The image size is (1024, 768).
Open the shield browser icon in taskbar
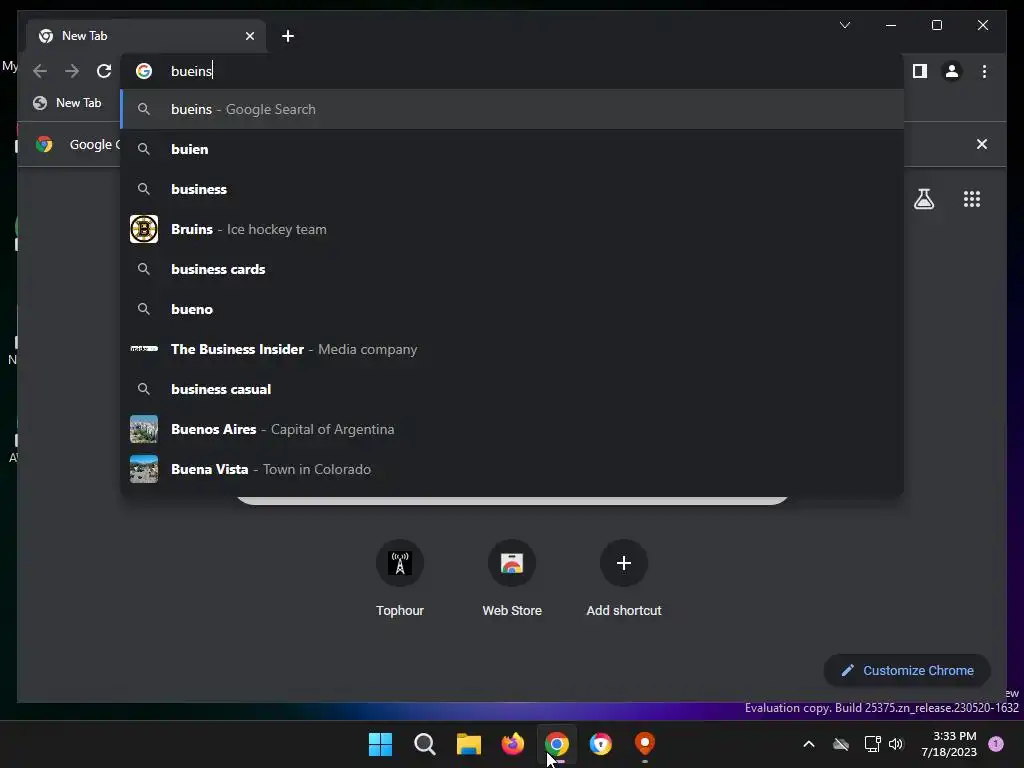(601, 744)
